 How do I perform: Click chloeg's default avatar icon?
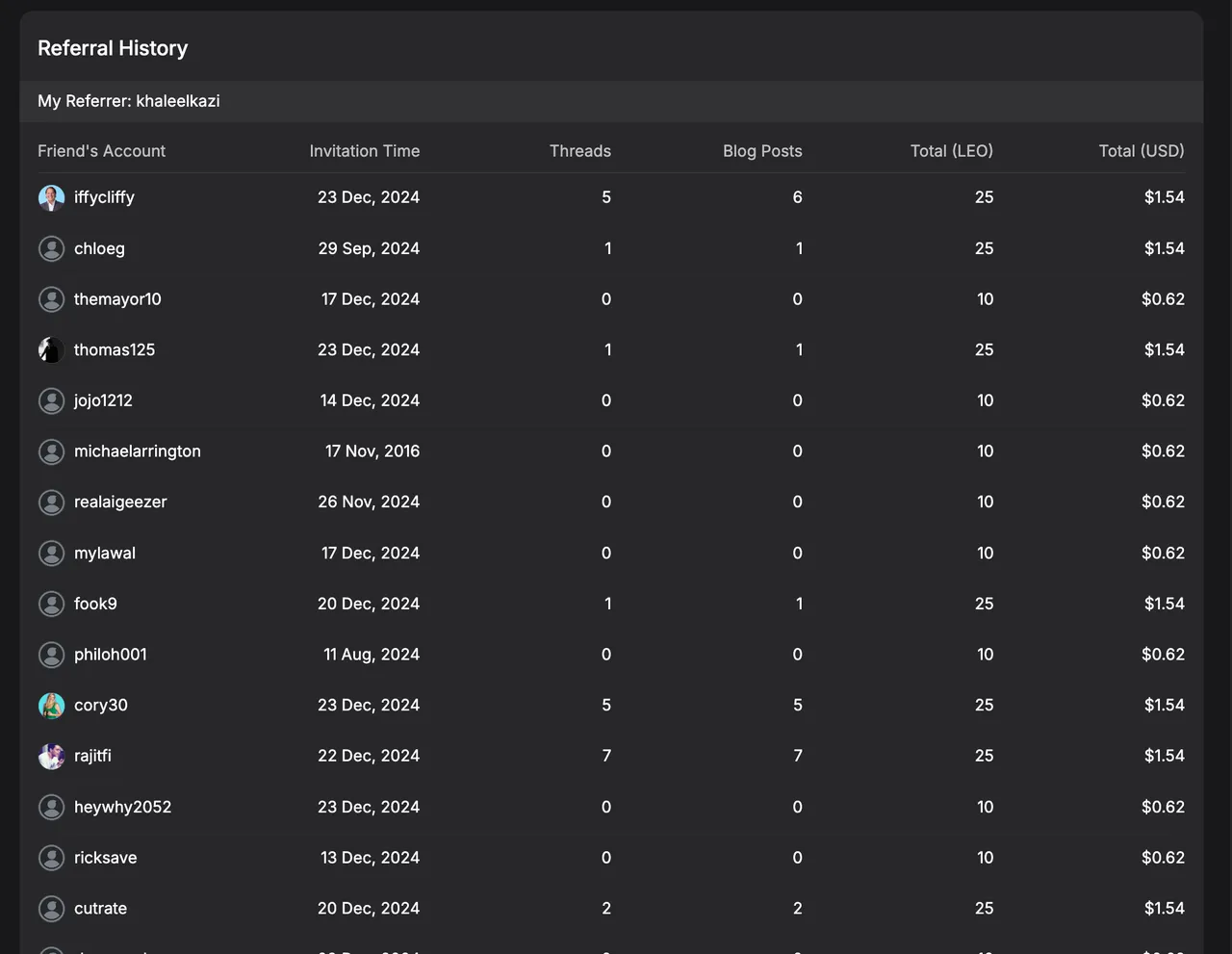point(51,248)
